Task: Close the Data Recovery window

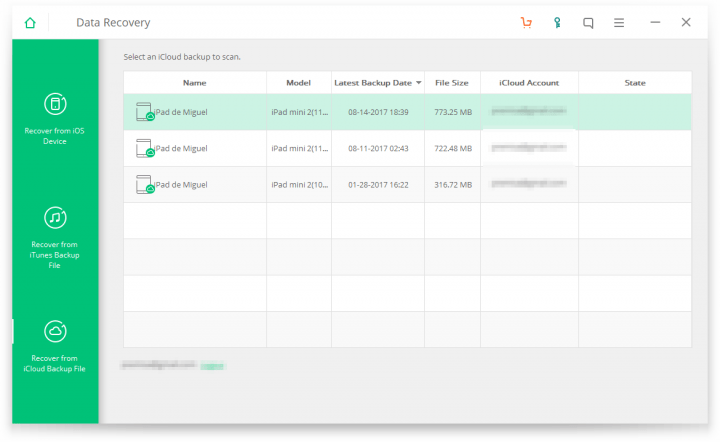Action: [x=686, y=22]
